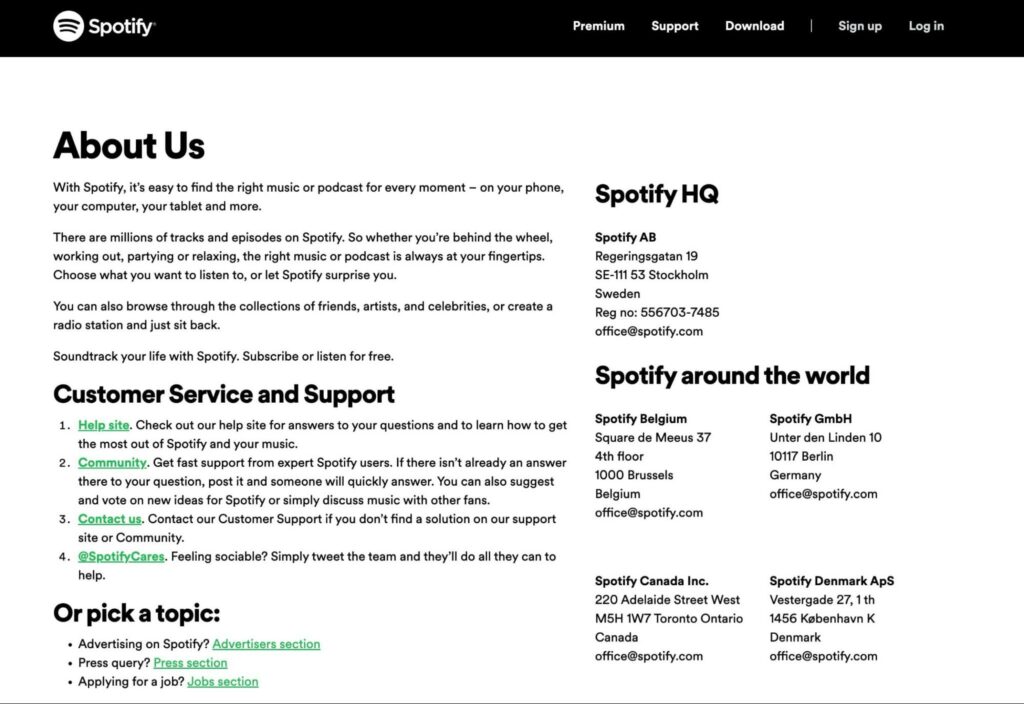
Task: Click the Spotify Belgium email address
Action: pos(648,513)
